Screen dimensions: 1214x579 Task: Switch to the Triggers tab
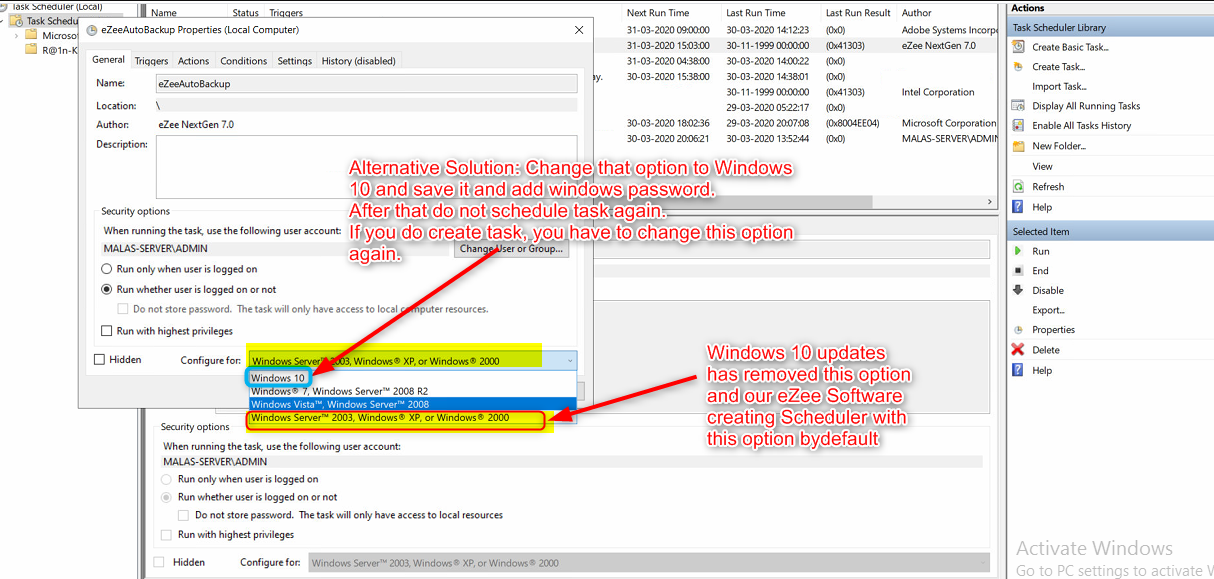tap(152, 61)
